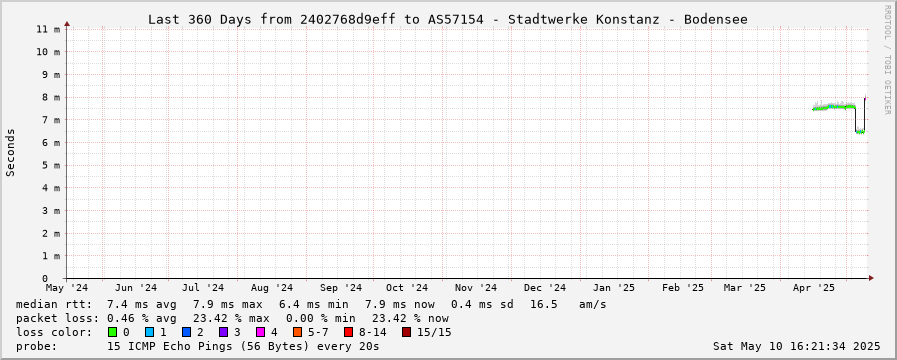Click the red 8-14 loss swatch
The height and width of the screenshot is (360, 897).
[x=348, y=332]
